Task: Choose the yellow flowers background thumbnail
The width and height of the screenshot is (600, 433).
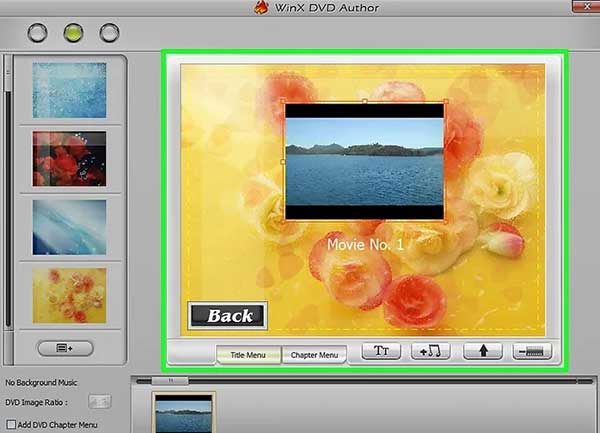Action: coord(69,296)
